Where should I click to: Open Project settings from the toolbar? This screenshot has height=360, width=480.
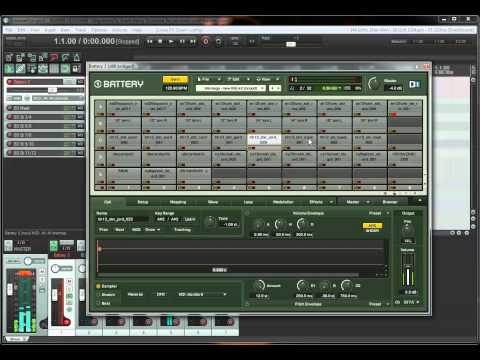(x=43, y=58)
